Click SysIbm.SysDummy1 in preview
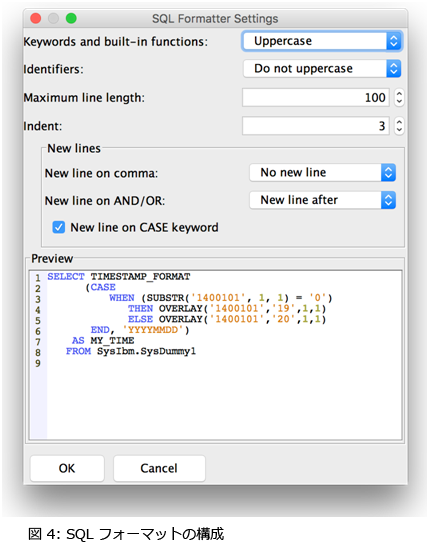This screenshot has width=429, height=550. click(146, 351)
